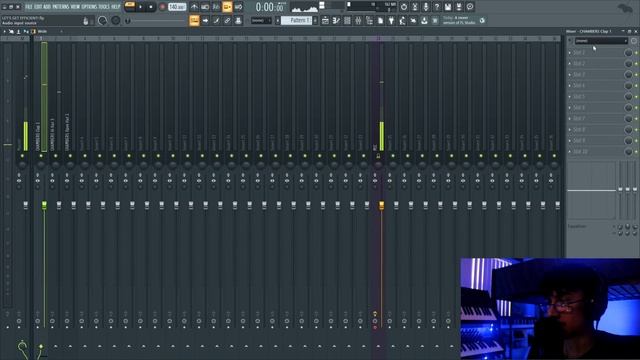Viewport: 640px width, 360px height.
Task: Mute the CHAMBERS Hi Hat track LED
Action: click(x=56, y=156)
